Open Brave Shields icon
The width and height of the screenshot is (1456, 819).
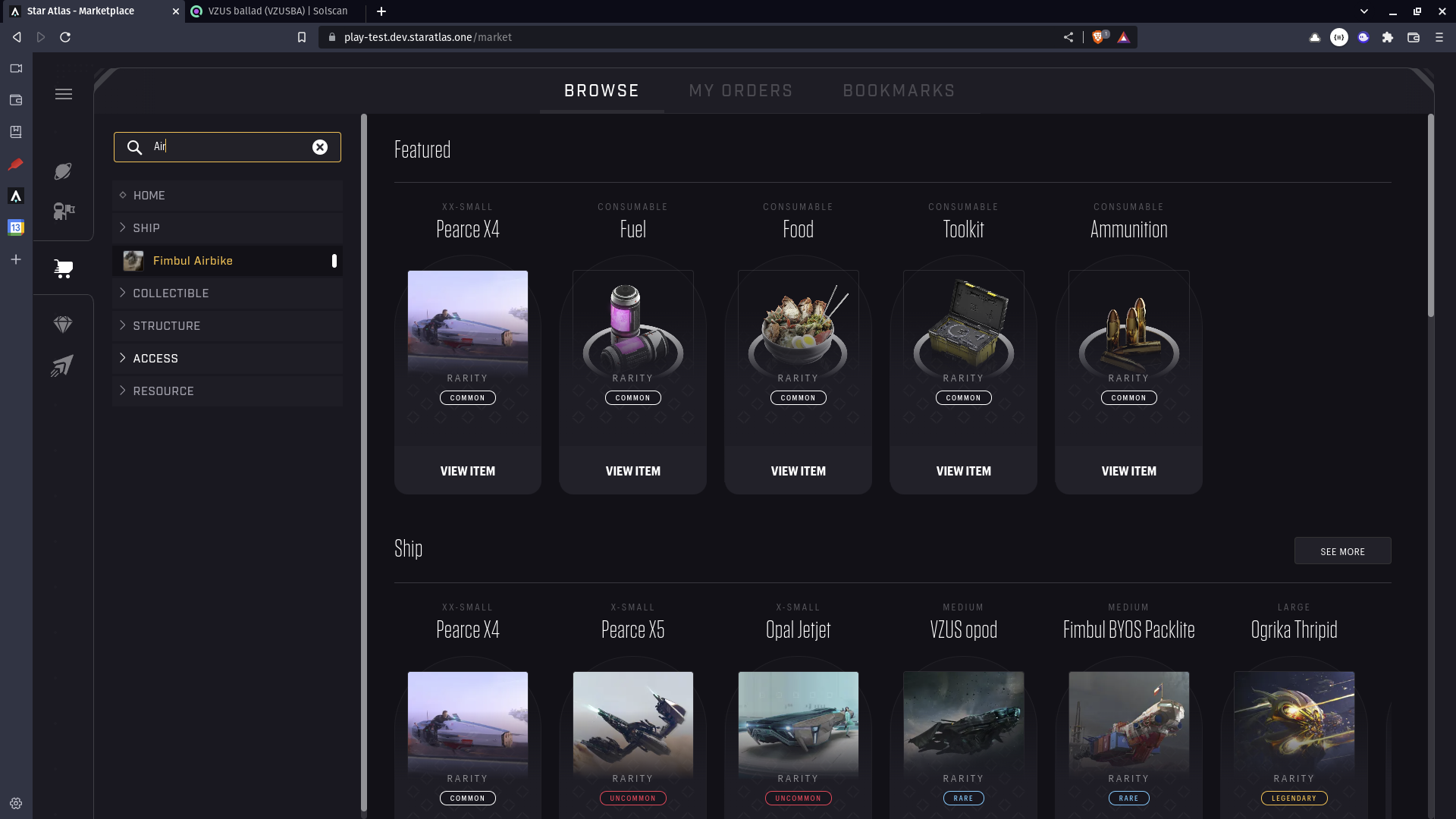[1099, 37]
